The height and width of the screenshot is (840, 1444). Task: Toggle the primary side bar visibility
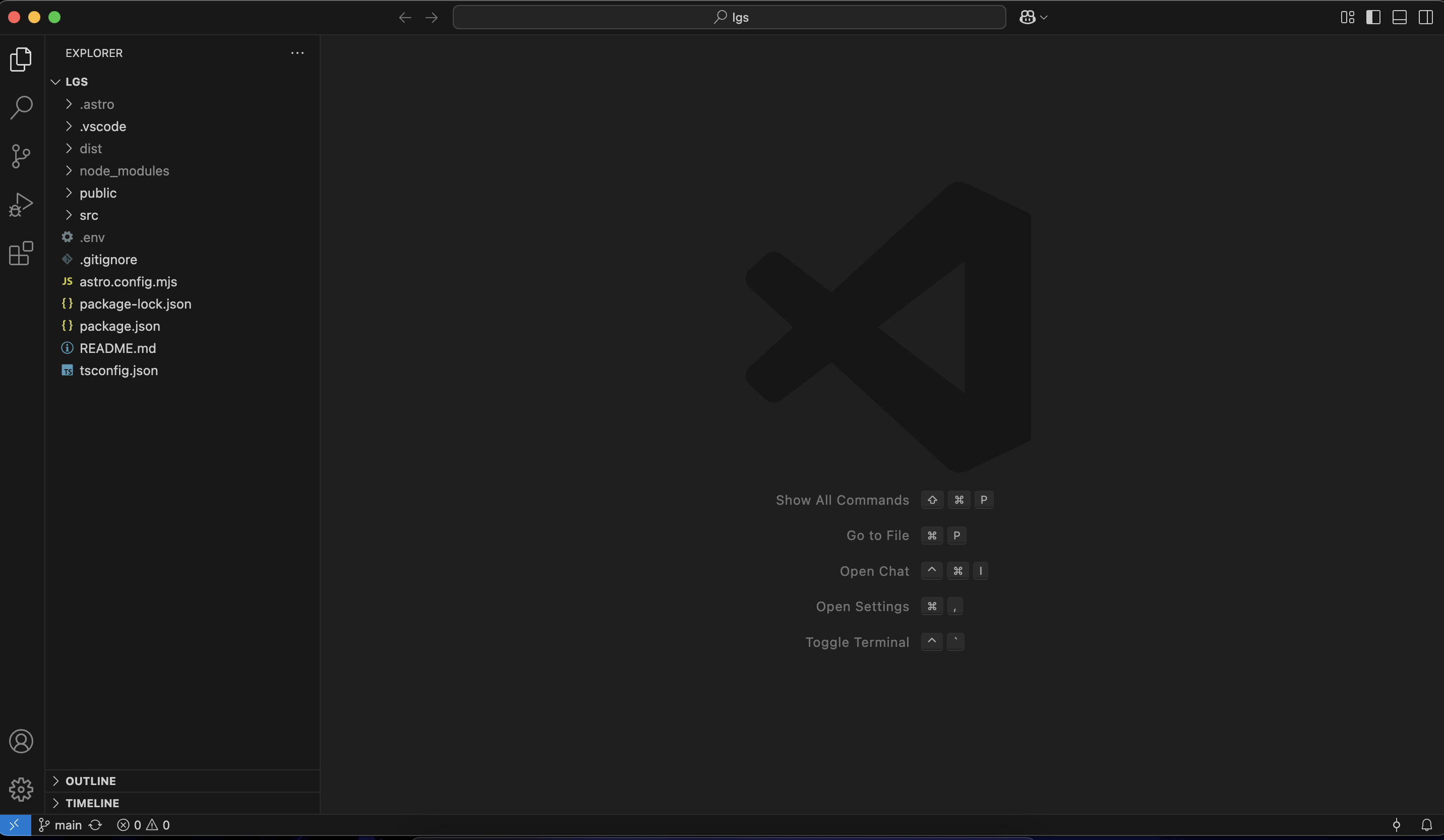[1373, 17]
